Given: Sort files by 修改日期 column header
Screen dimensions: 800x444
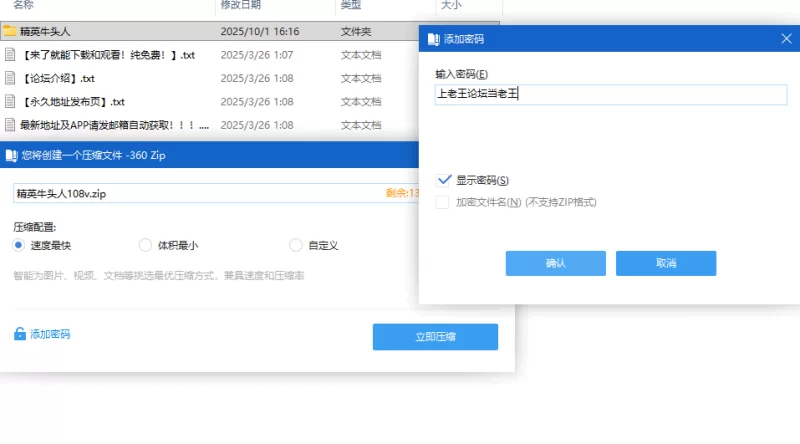Looking at the screenshot, I should (240, 5).
